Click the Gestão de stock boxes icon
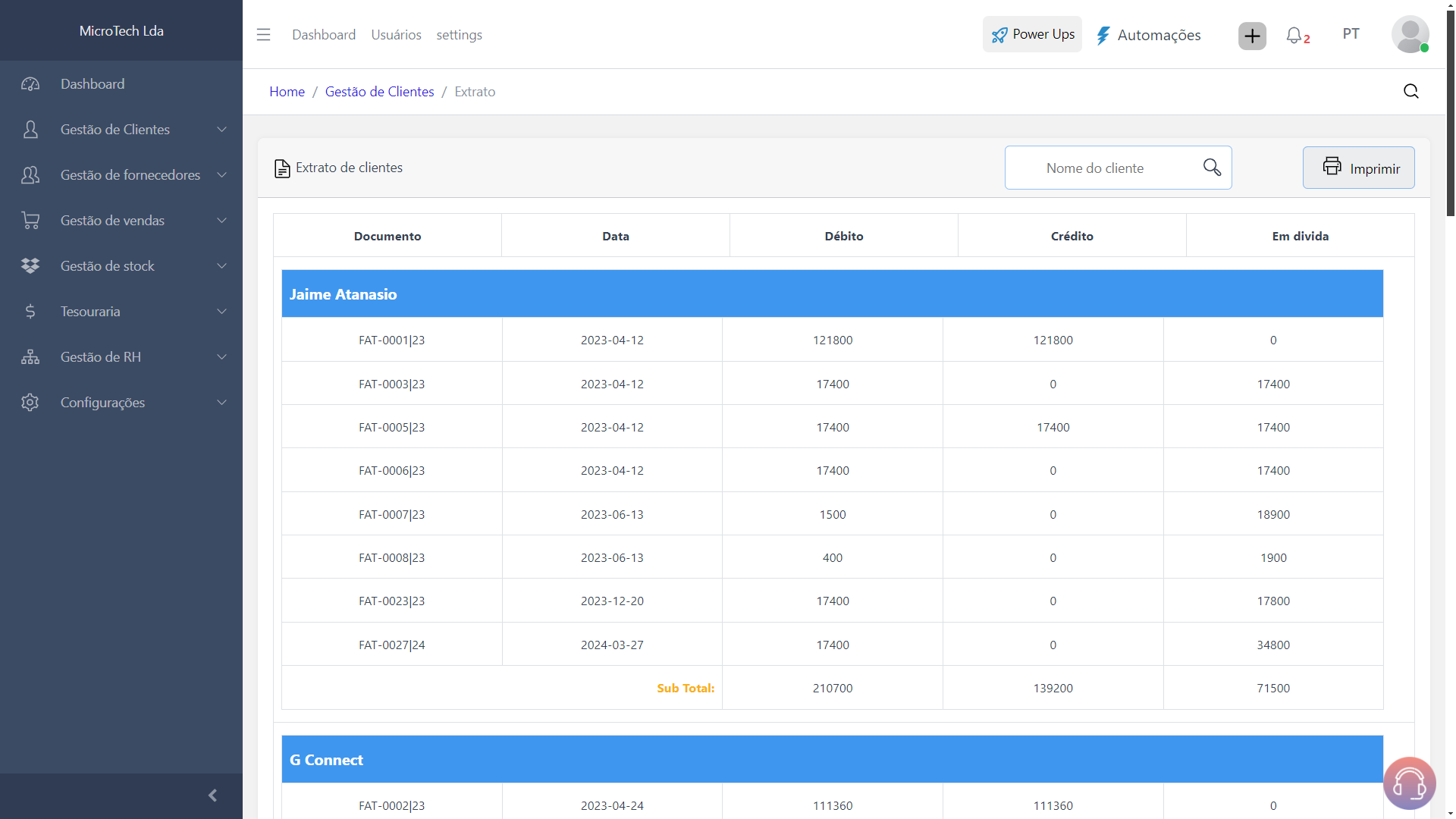1456x819 pixels. pos(30,265)
